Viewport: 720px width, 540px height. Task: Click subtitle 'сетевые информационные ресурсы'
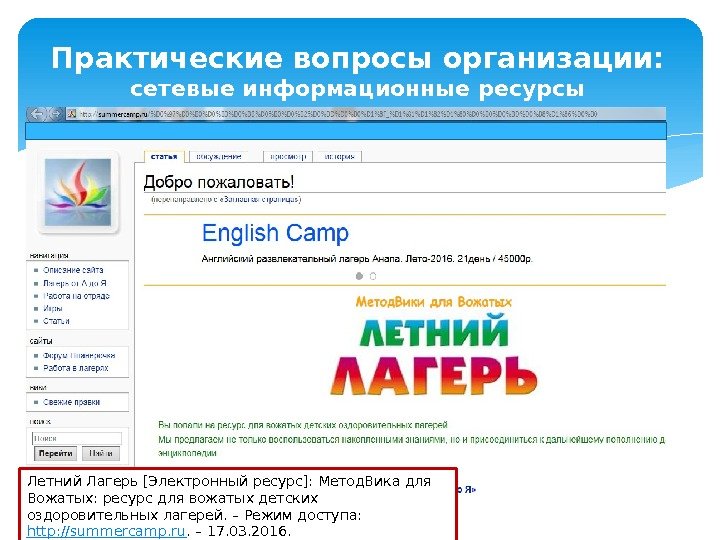357,89
